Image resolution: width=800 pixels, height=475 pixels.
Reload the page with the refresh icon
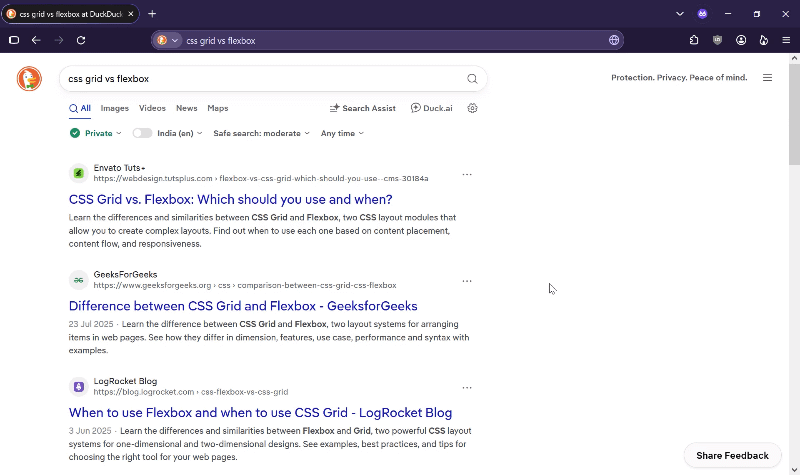point(81,40)
